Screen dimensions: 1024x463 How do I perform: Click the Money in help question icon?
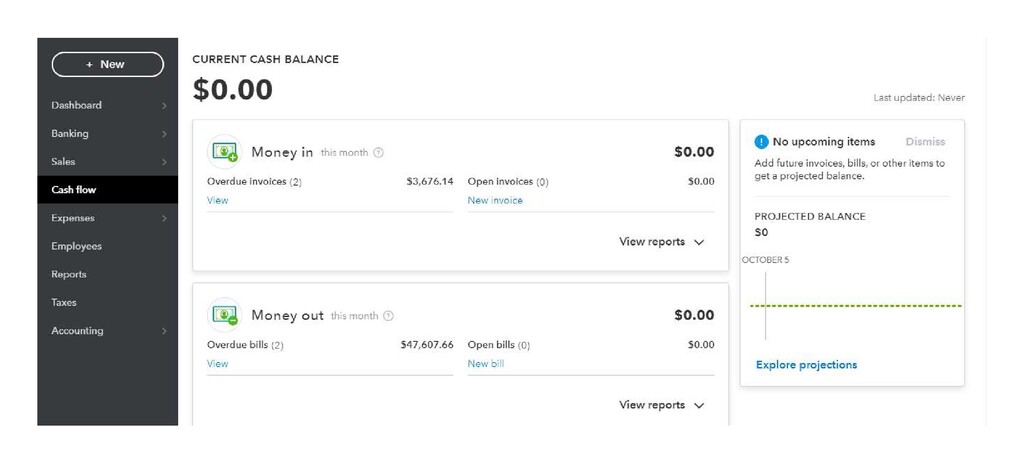click(379, 153)
